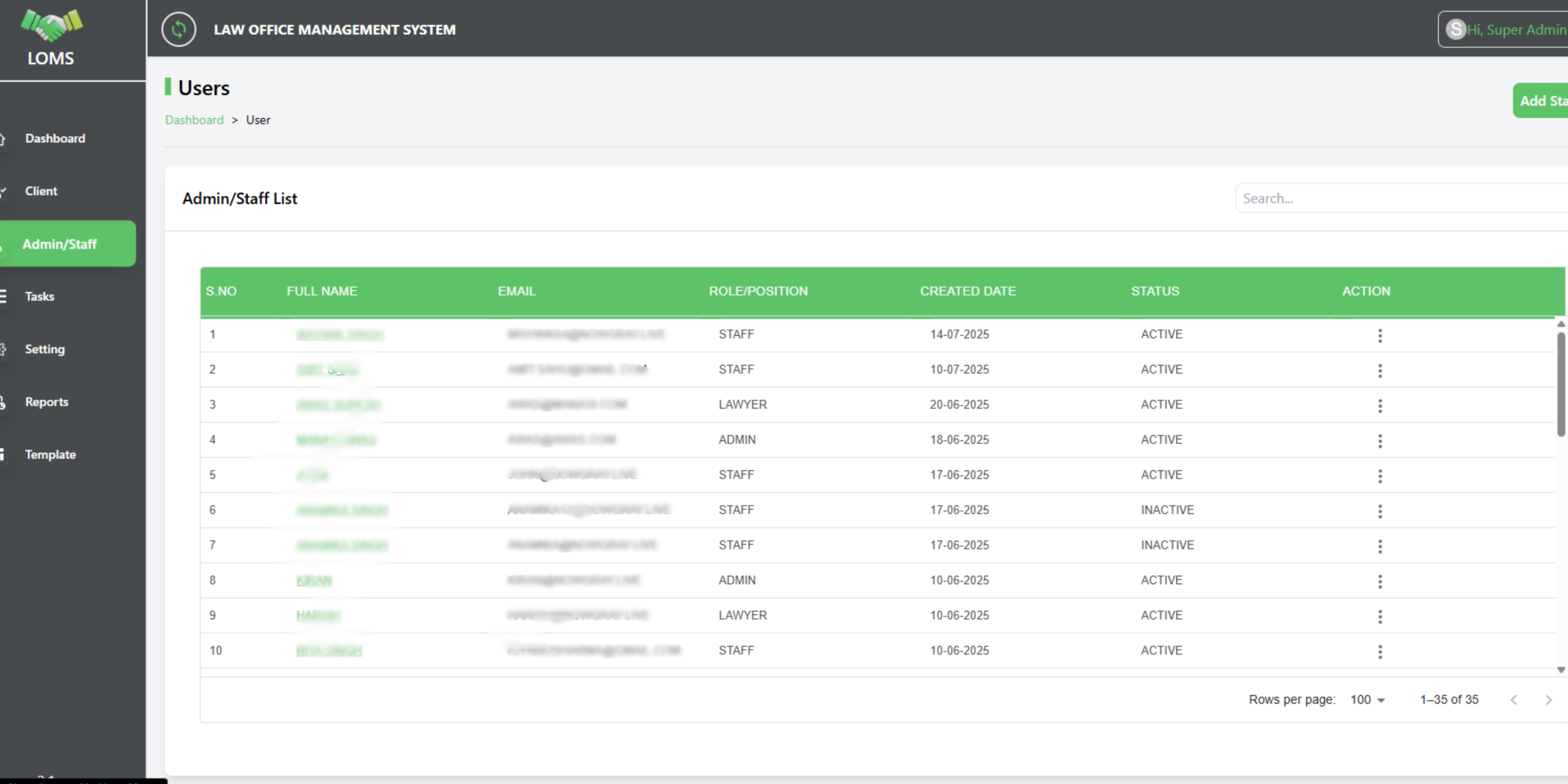Expand rows per page dropdown
1568x784 pixels.
(1368, 699)
